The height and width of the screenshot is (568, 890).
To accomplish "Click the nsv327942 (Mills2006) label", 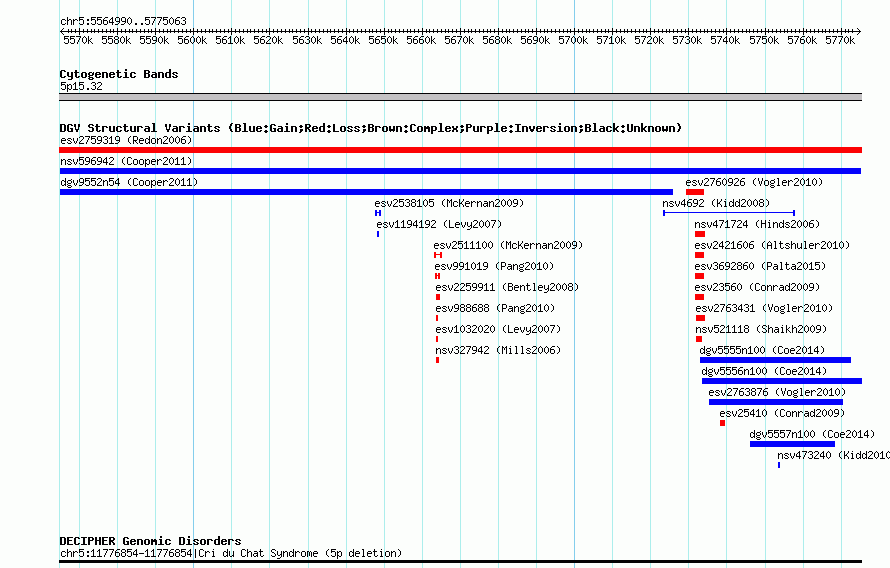I will [498, 350].
